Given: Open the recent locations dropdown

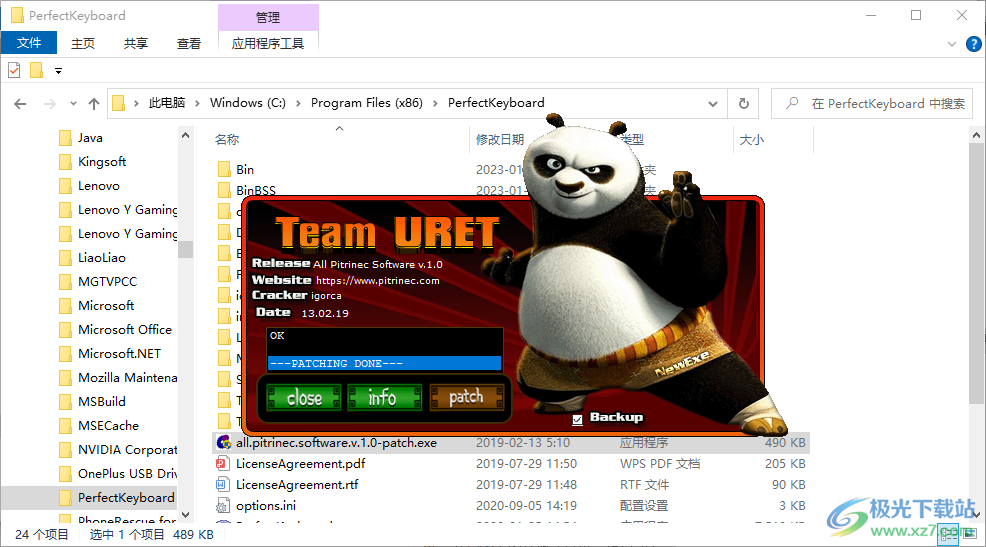Looking at the screenshot, I should tap(74, 104).
